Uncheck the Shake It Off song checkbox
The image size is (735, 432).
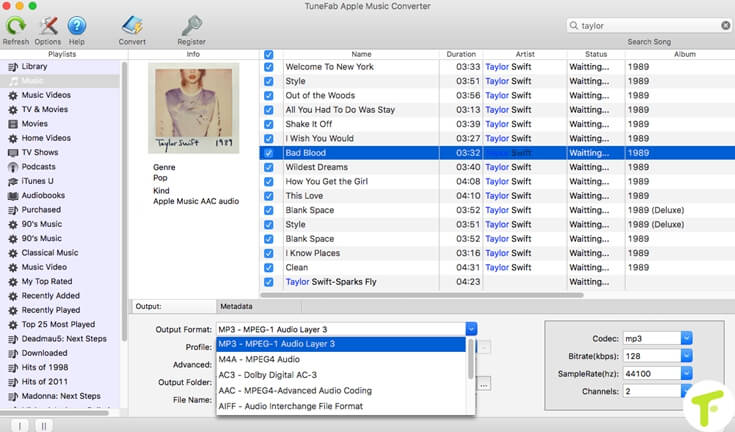click(268, 124)
